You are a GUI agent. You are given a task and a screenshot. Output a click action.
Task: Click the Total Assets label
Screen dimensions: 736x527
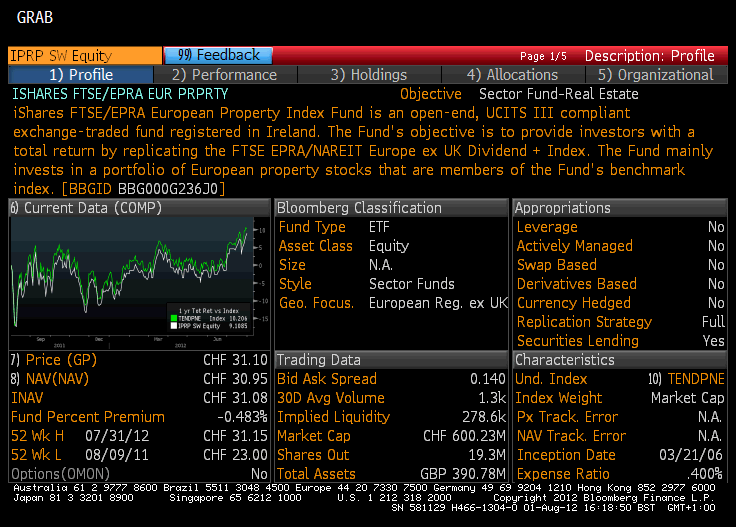tap(316, 474)
